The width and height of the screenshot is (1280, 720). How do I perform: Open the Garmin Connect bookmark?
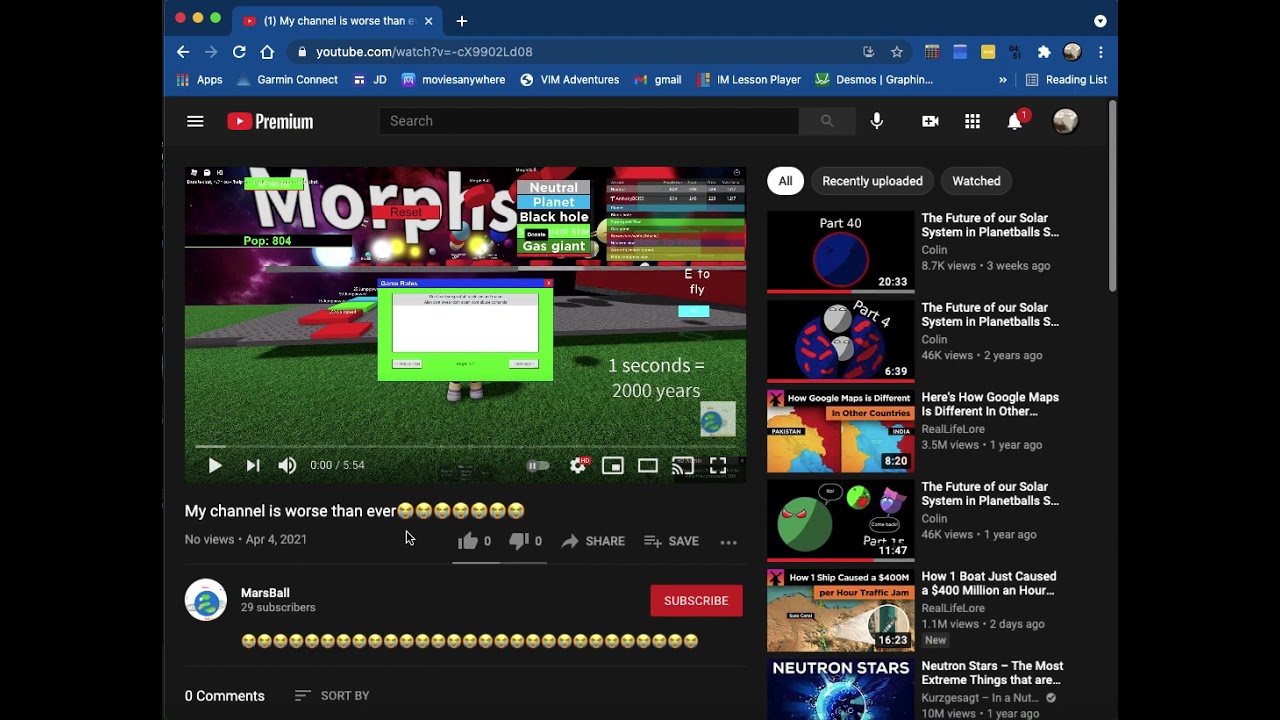[287, 80]
